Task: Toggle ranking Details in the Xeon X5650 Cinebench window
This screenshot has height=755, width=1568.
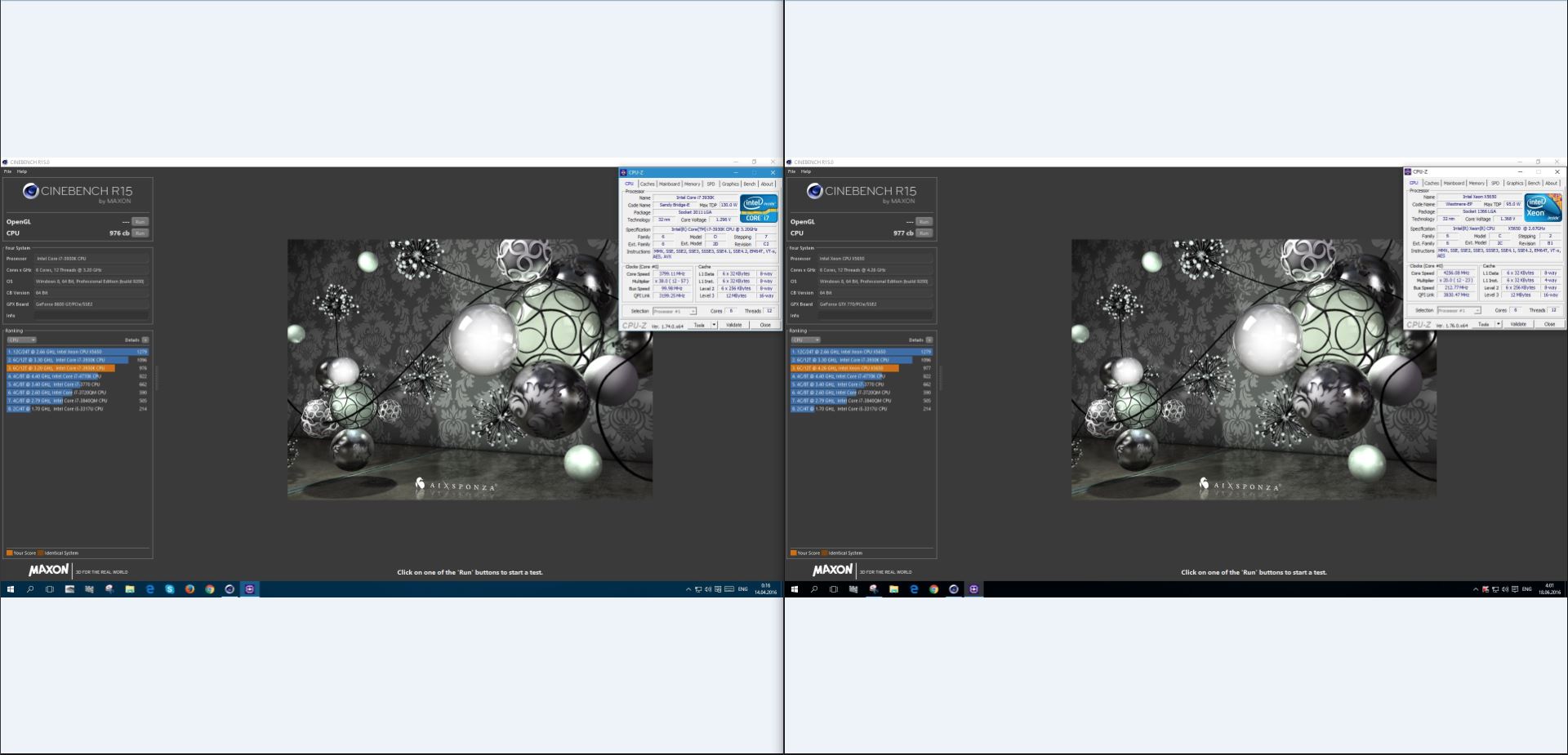Action: [929, 340]
